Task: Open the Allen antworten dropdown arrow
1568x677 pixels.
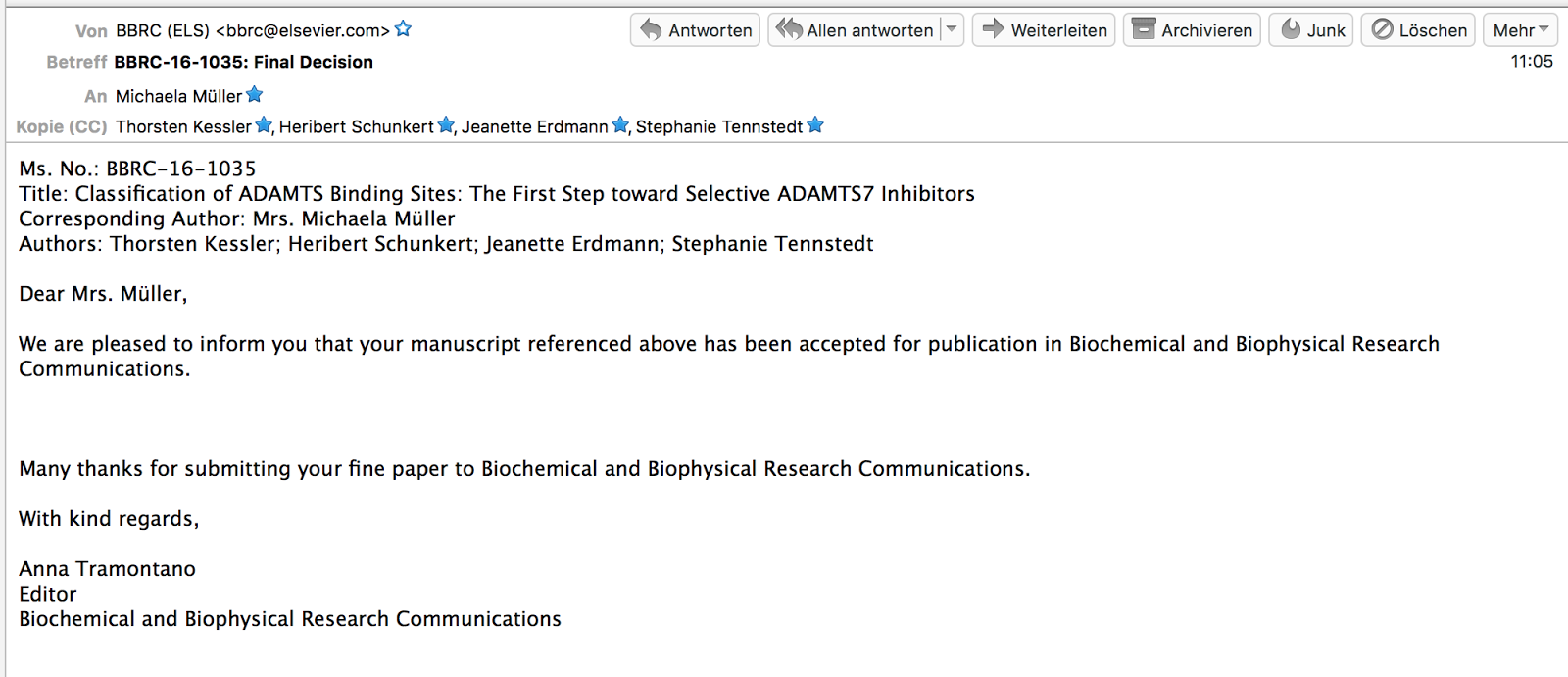Action: pyautogui.click(x=952, y=30)
